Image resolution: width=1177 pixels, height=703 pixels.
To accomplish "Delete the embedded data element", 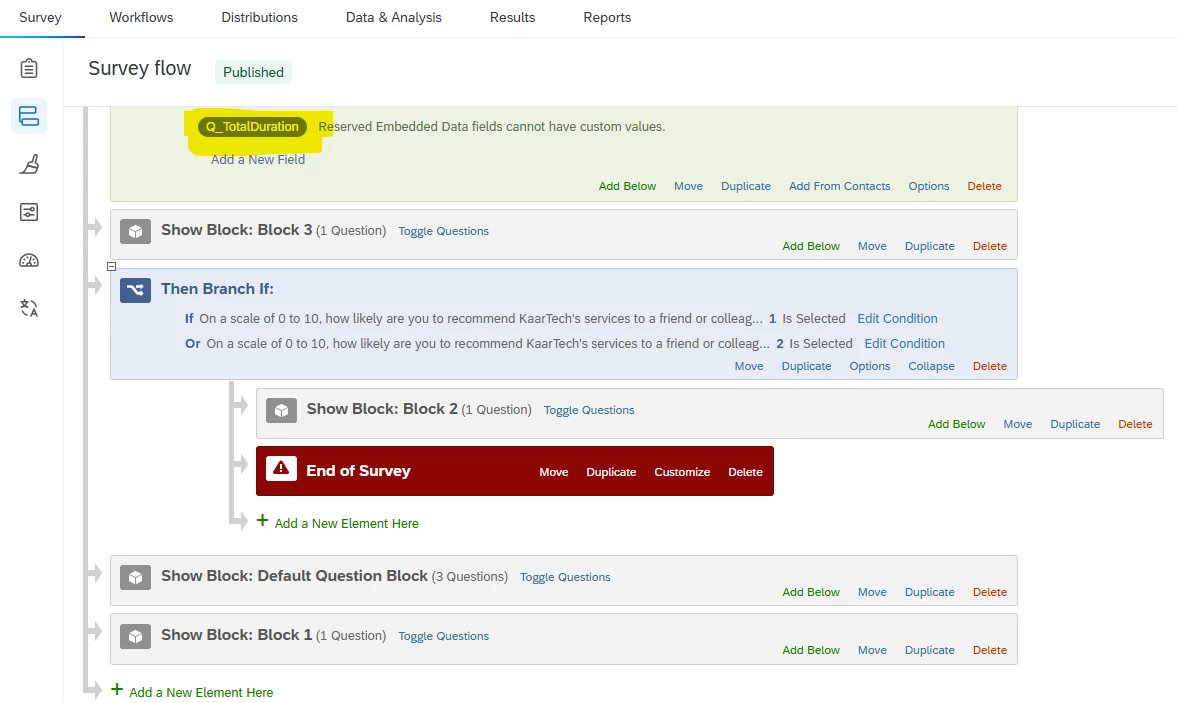I will tap(984, 186).
